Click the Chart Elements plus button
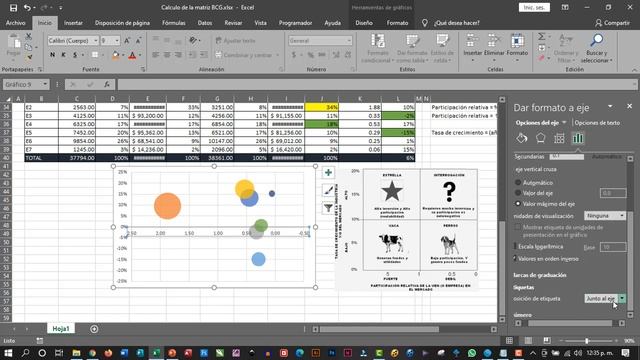 tap(328, 173)
